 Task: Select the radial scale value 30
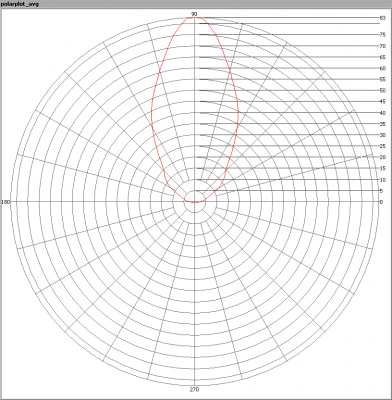[383, 135]
